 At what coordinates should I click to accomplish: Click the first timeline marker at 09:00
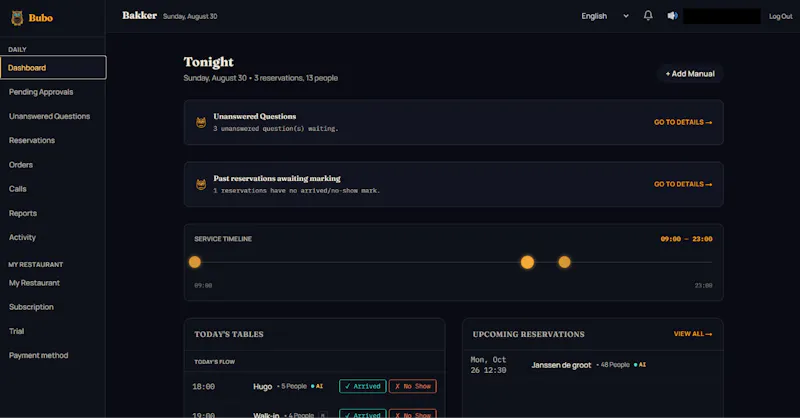pyautogui.click(x=195, y=262)
